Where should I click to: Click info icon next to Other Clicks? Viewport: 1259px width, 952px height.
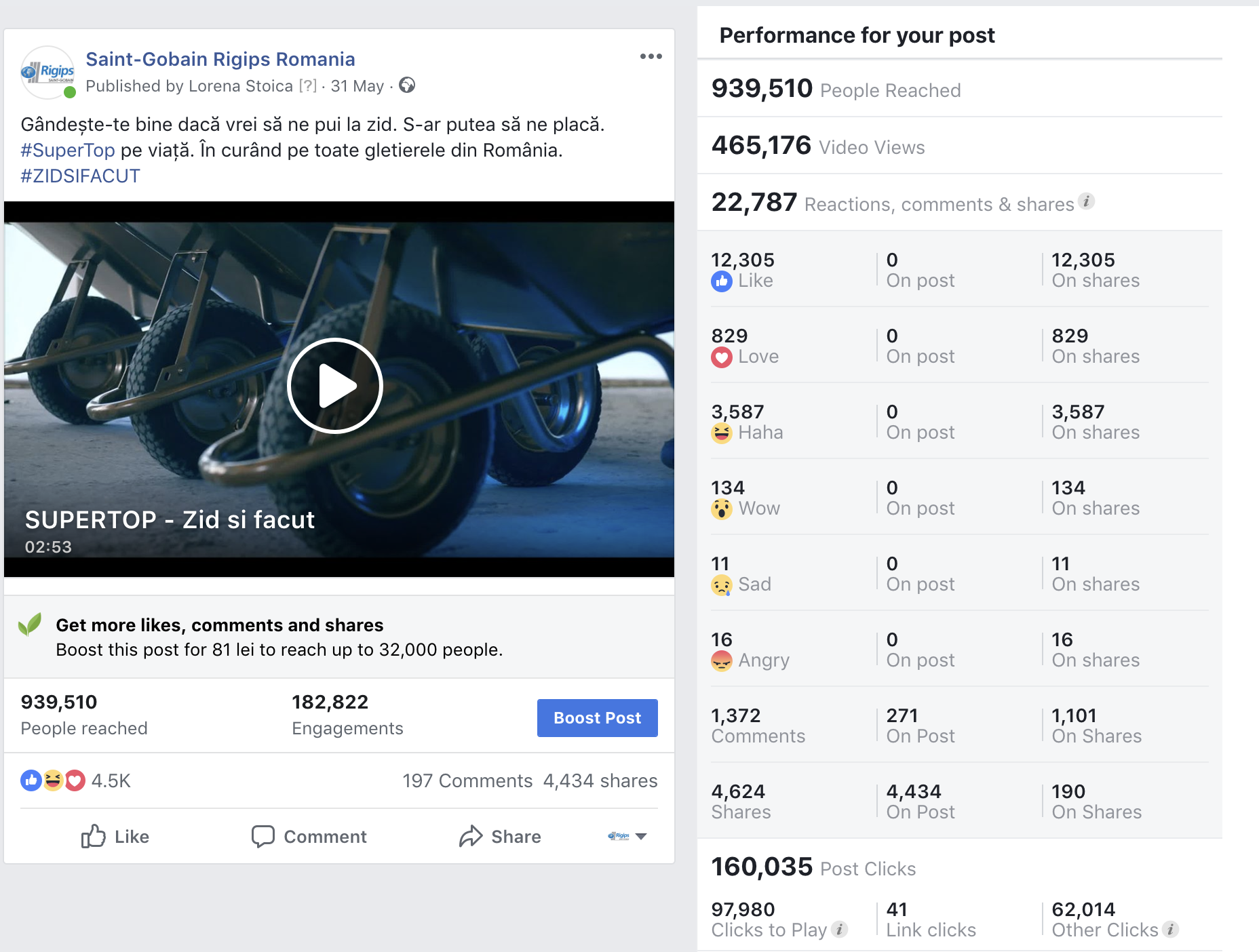click(1171, 930)
